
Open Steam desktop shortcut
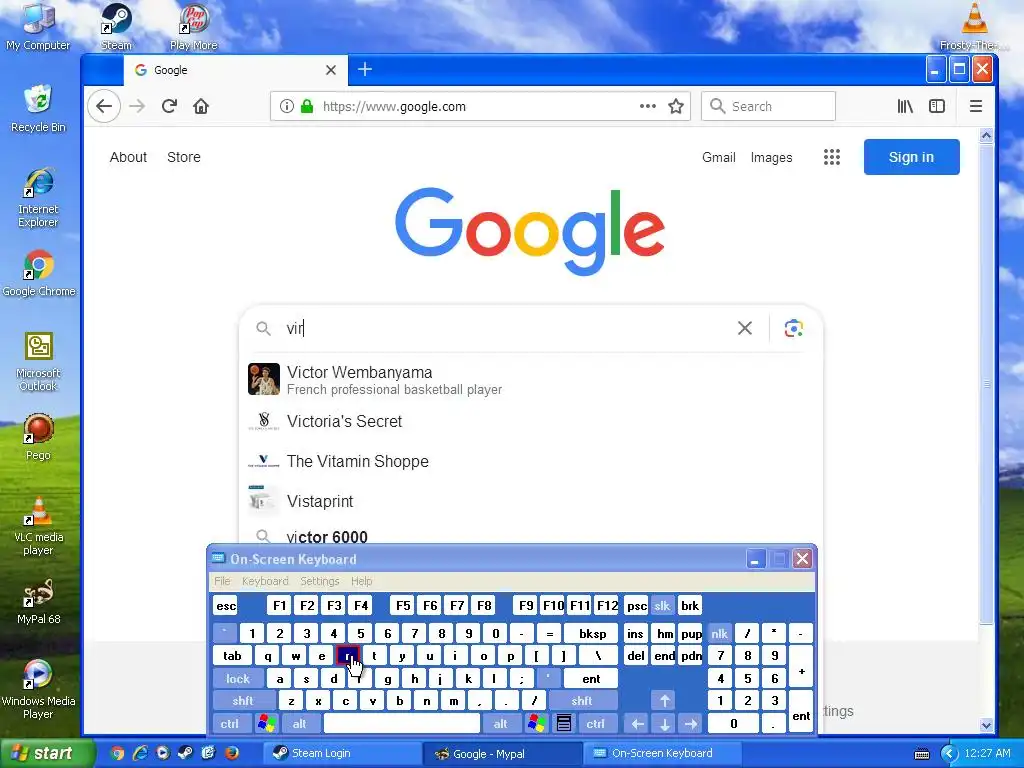tap(116, 26)
